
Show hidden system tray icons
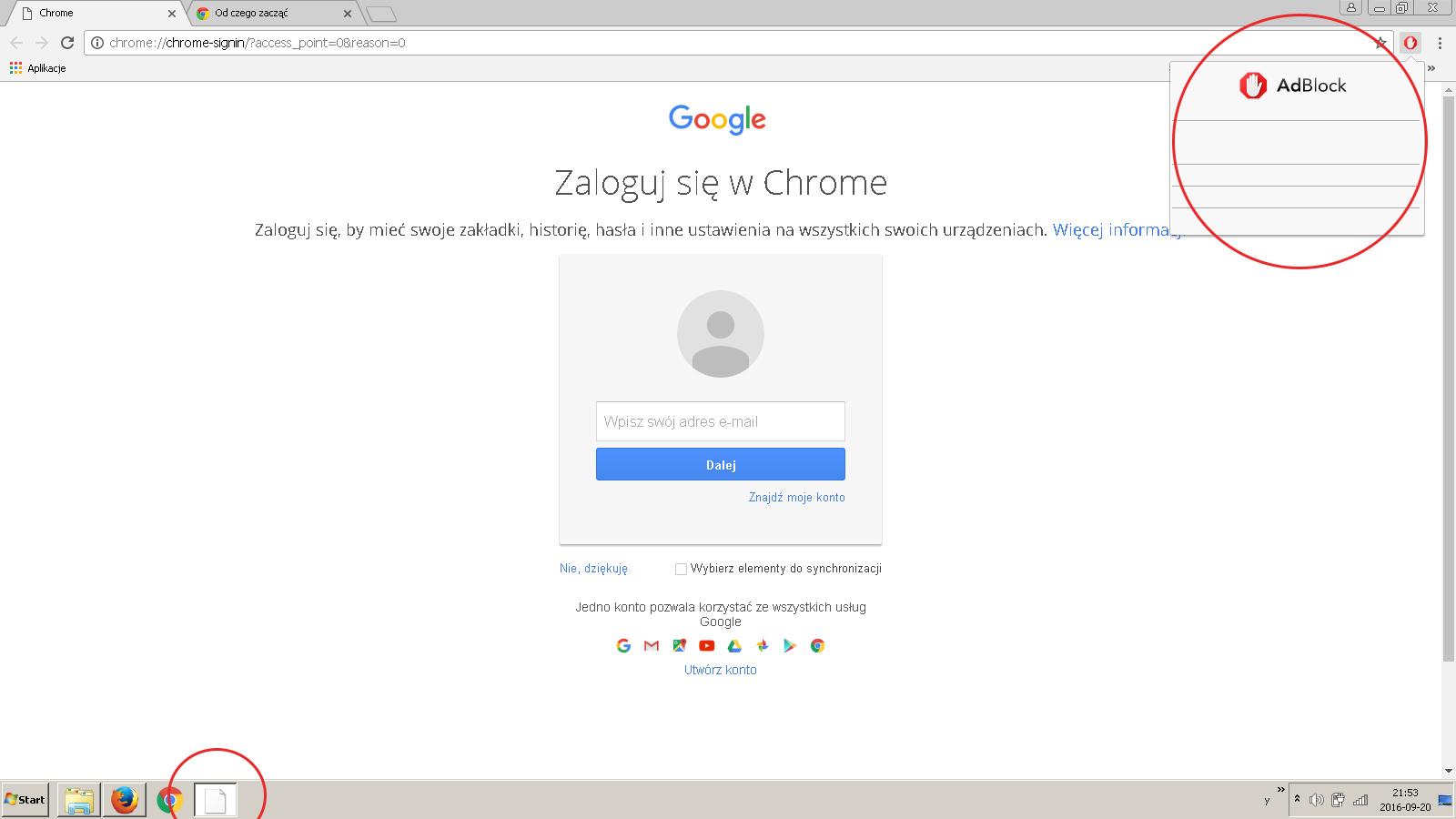(1298, 799)
